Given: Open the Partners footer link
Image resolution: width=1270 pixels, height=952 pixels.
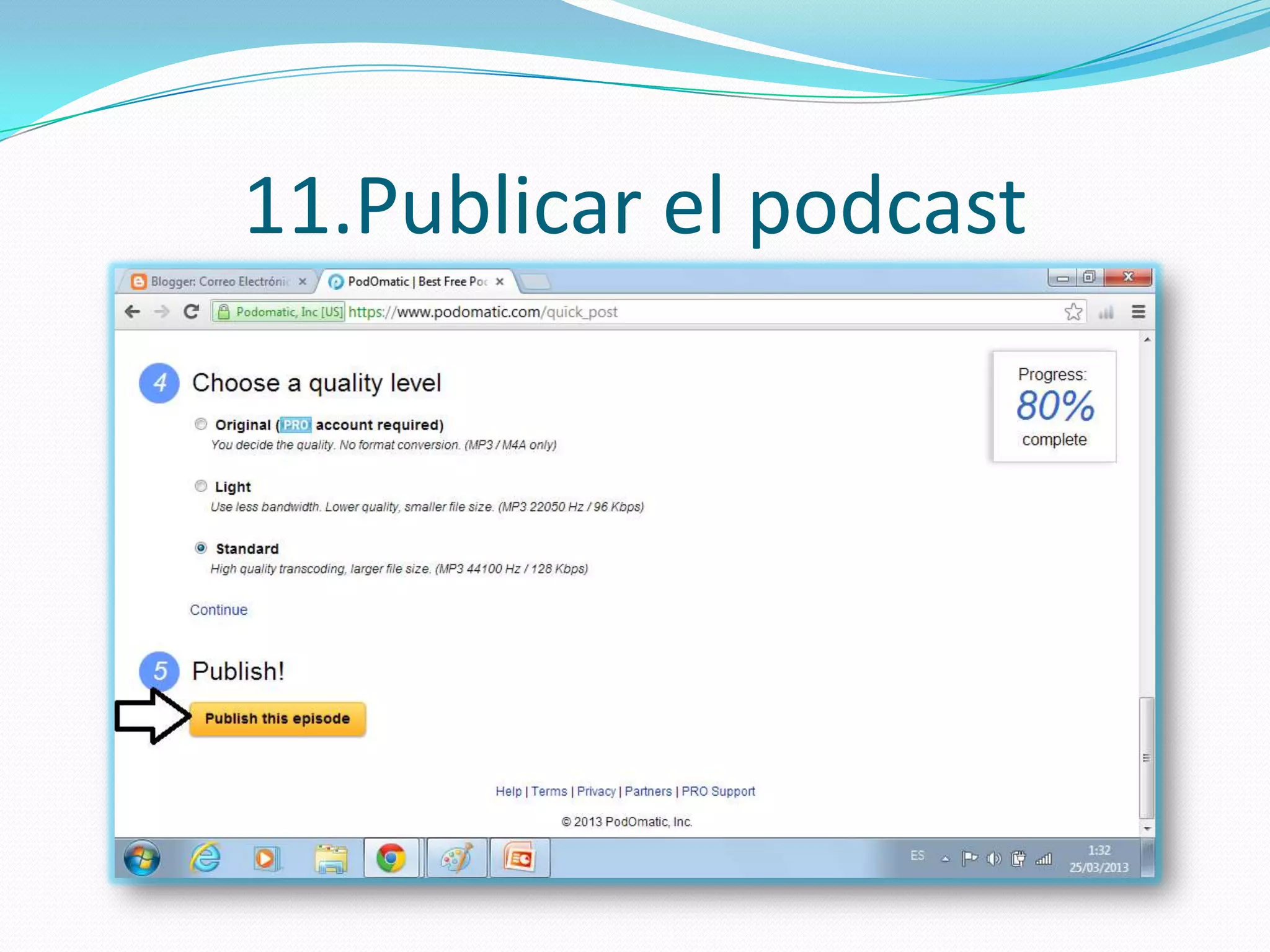Looking at the screenshot, I should point(648,791).
